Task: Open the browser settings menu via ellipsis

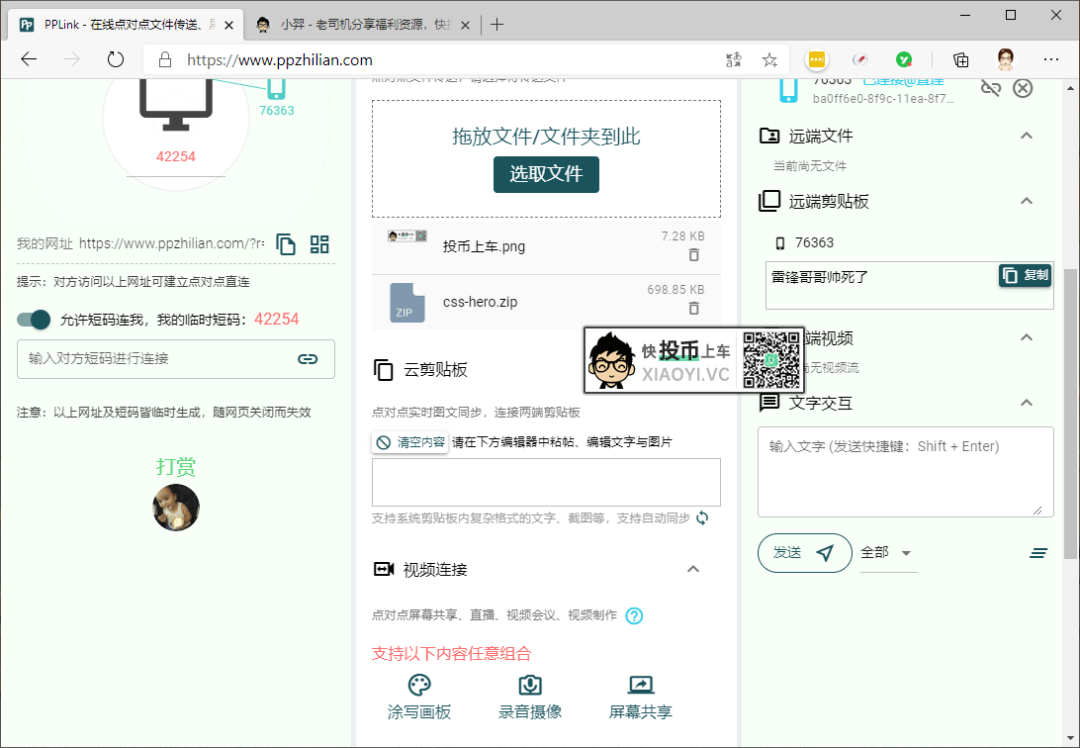Action: 1051,60
